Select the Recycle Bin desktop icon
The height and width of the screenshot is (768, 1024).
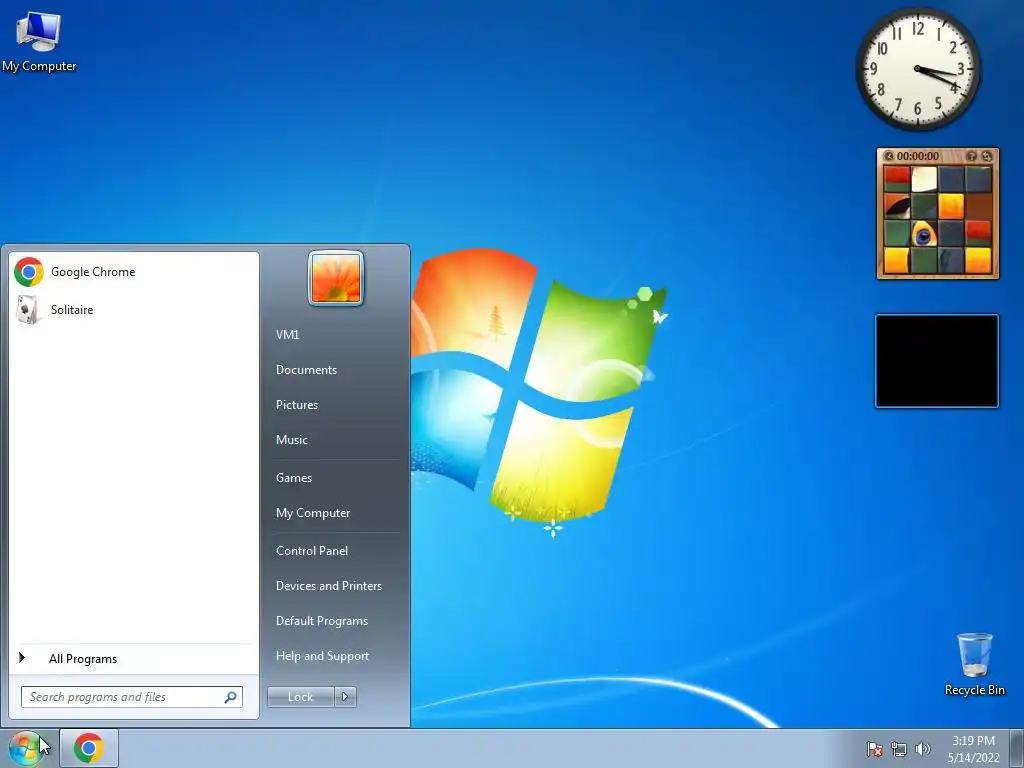[x=974, y=664]
